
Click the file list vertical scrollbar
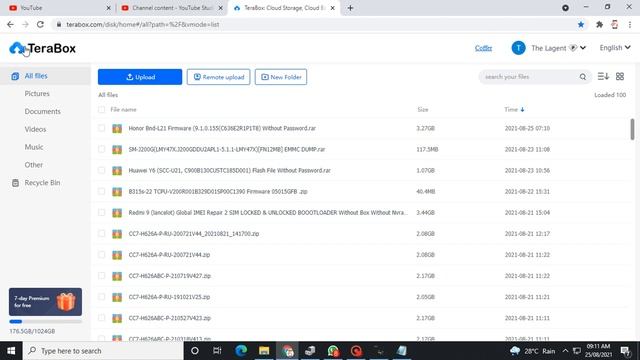pos(632,129)
